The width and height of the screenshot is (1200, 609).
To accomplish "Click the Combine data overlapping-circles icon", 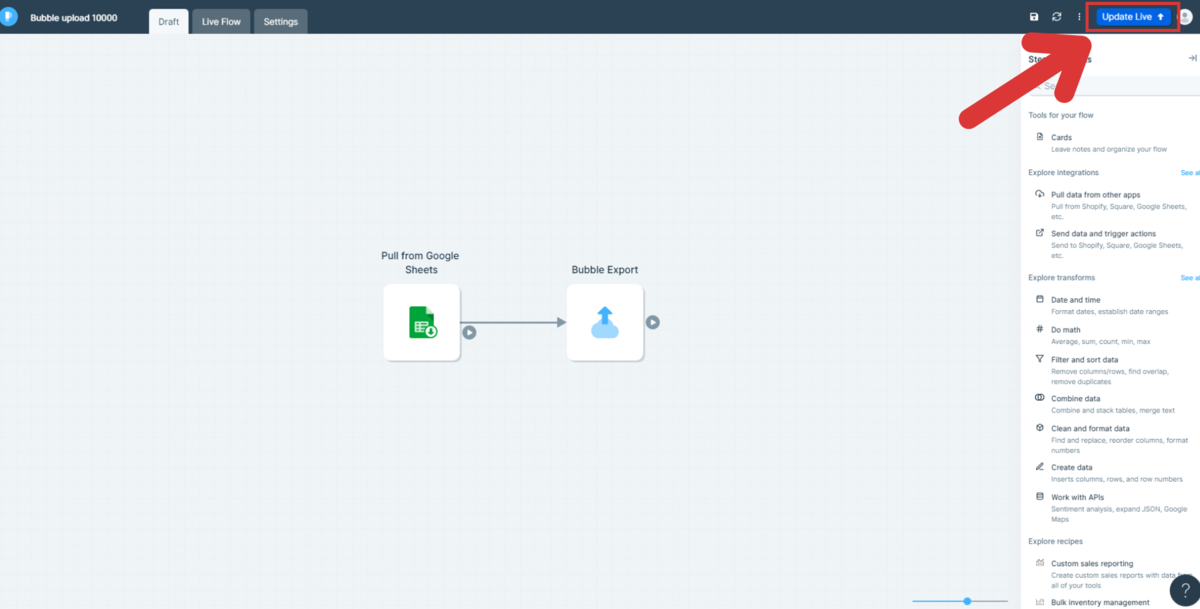I will (1040, 398).
